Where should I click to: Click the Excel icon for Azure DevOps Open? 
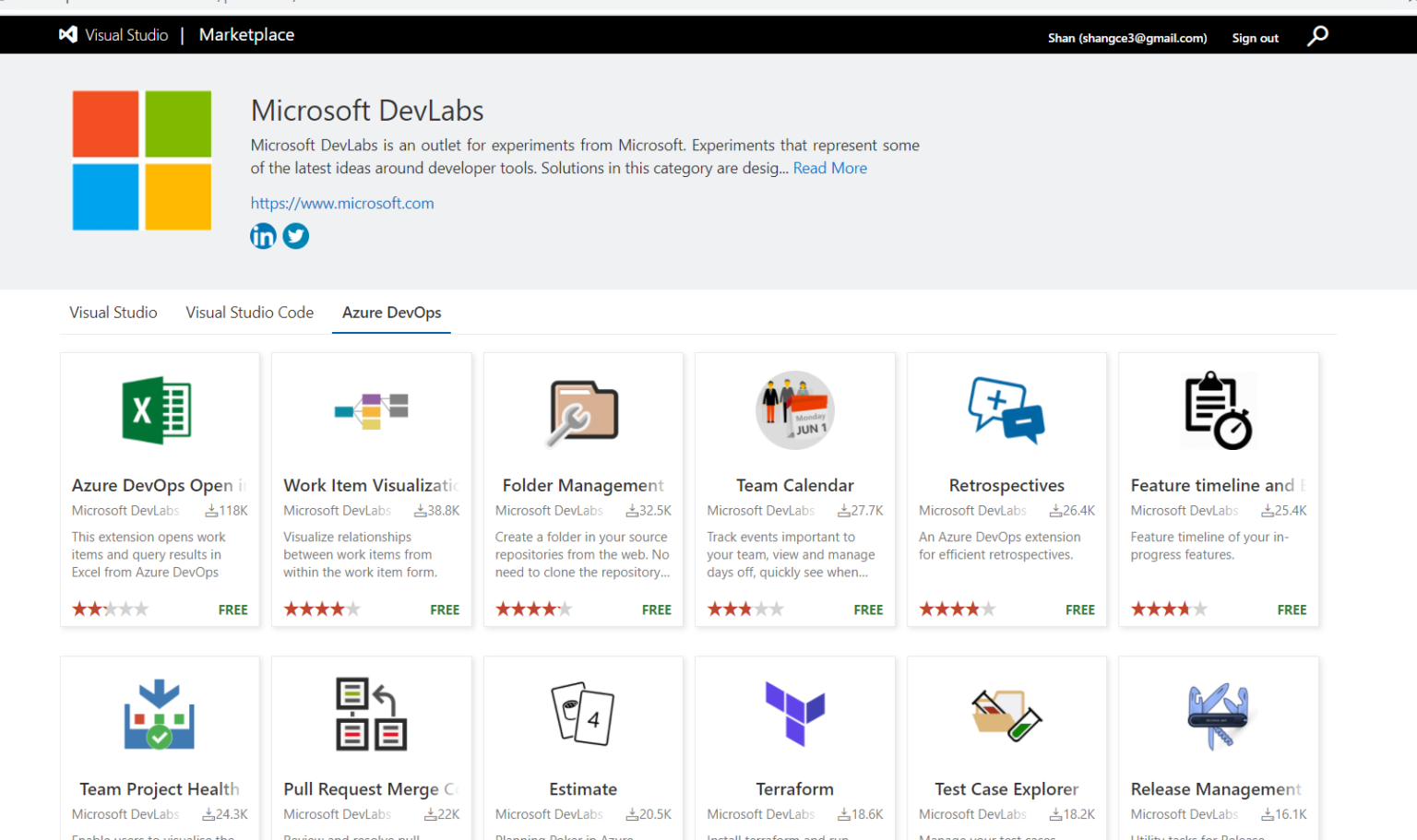(158, 410)
